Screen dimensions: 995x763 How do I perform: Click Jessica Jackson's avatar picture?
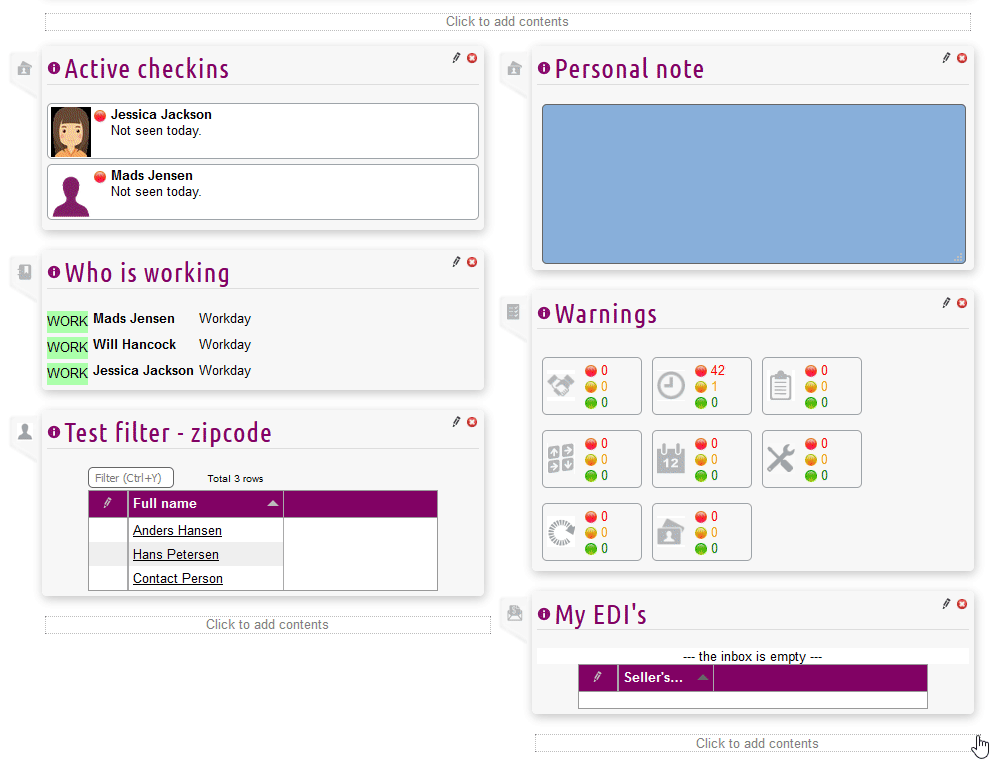71,132
